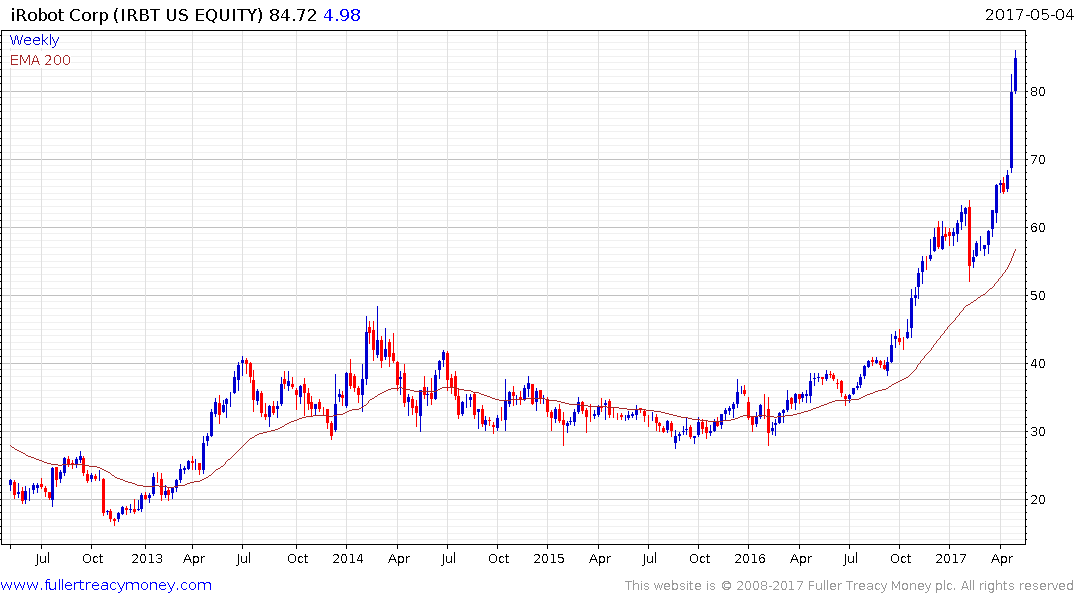This screenshot has height=600, width=1075.
Task: Click the Weekly interval label
Action: pyautogui.click(x=34, y=40)
